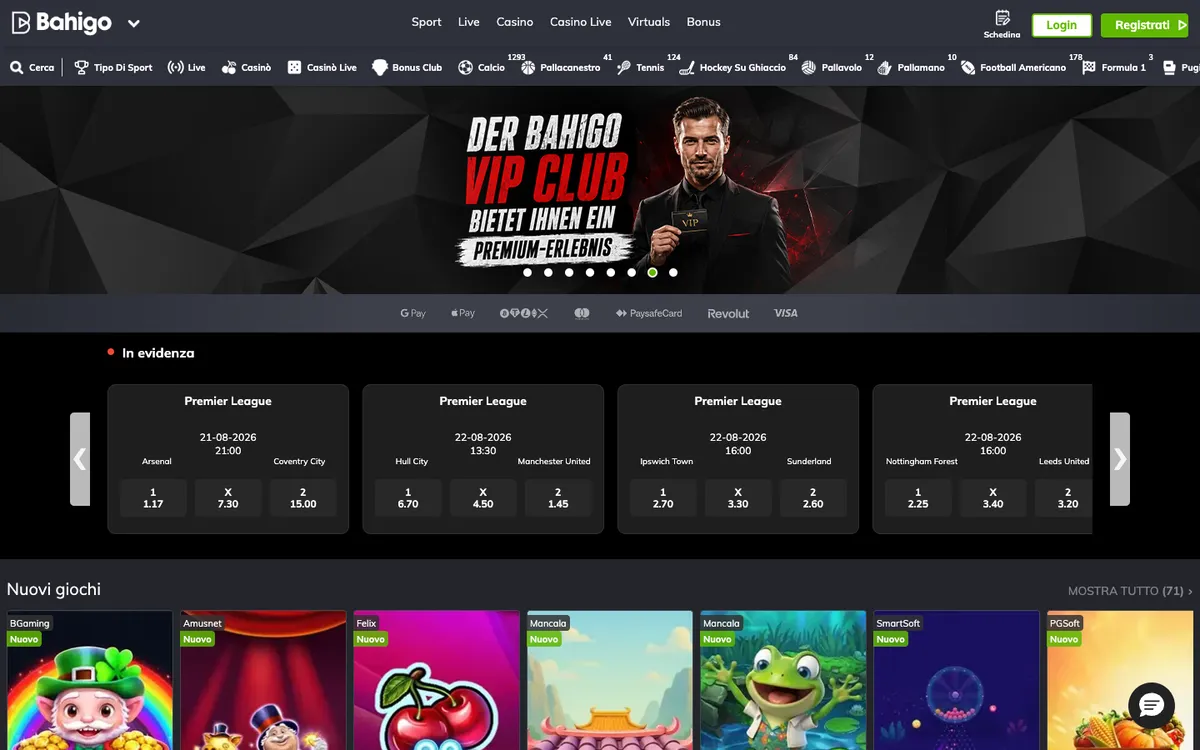
Task: Click MOSTRA TUTTO (71) link
Action: click(x=1130, y=591)
